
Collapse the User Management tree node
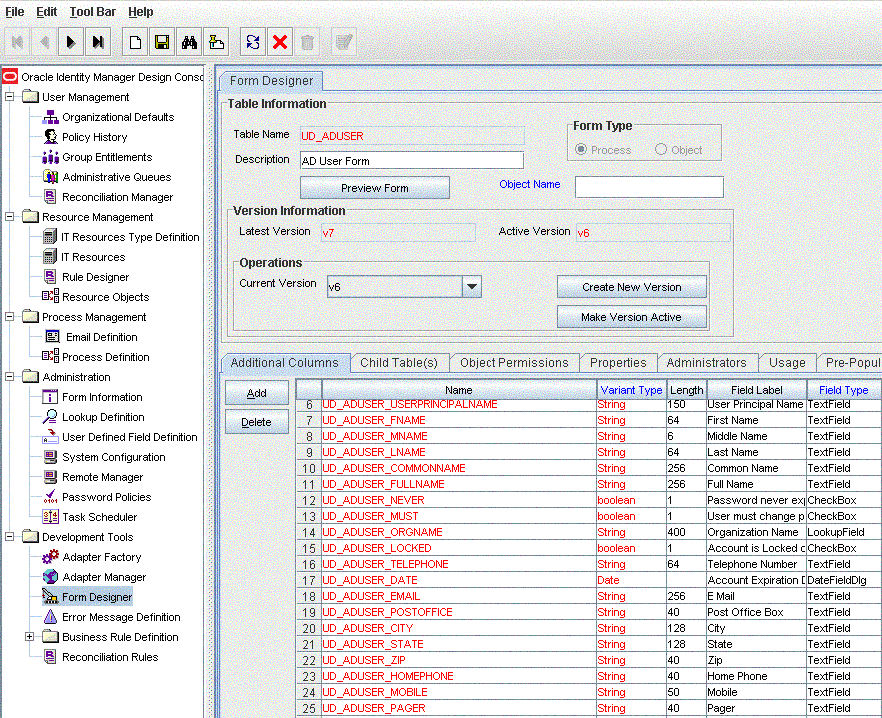(10, 97)
